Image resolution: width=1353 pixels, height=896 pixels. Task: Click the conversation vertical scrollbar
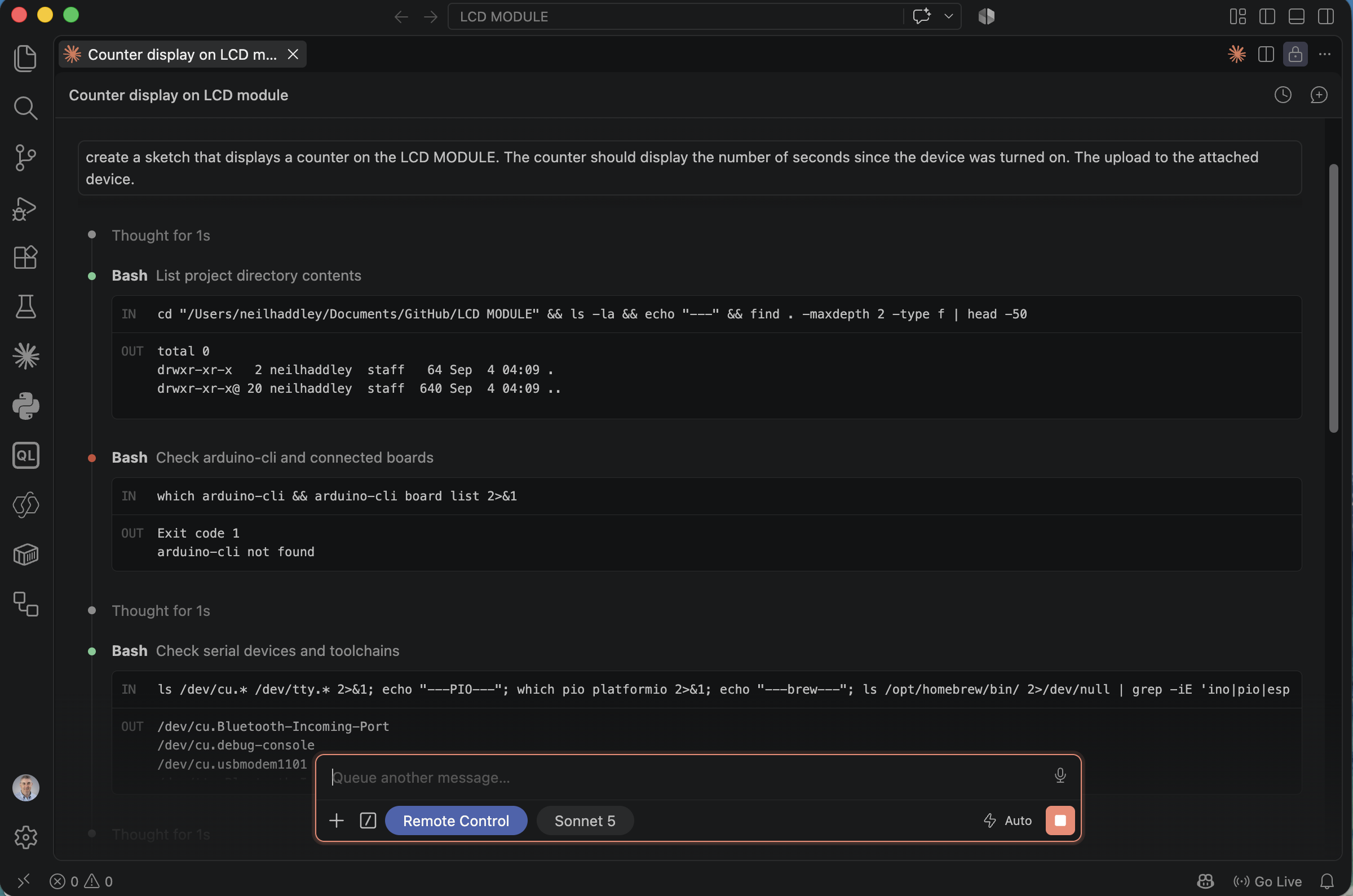point(1333,298)
